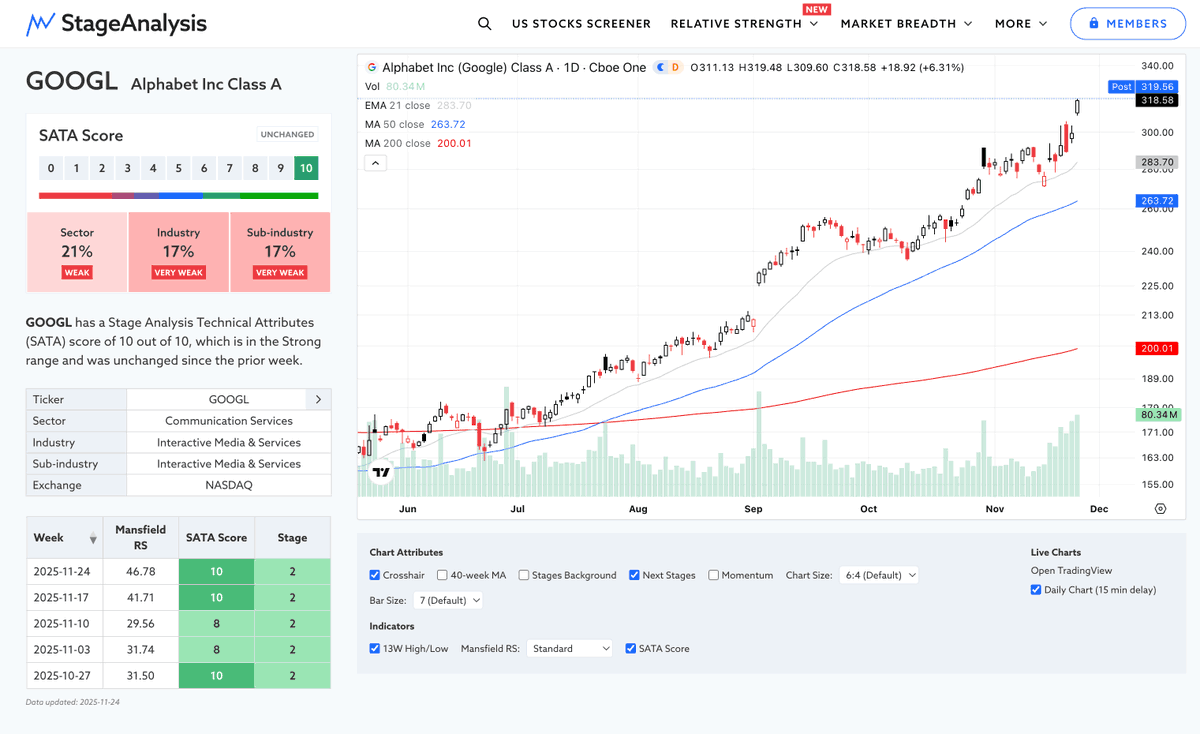Click the orange 'D' timeframe badge

coord(676,67)
